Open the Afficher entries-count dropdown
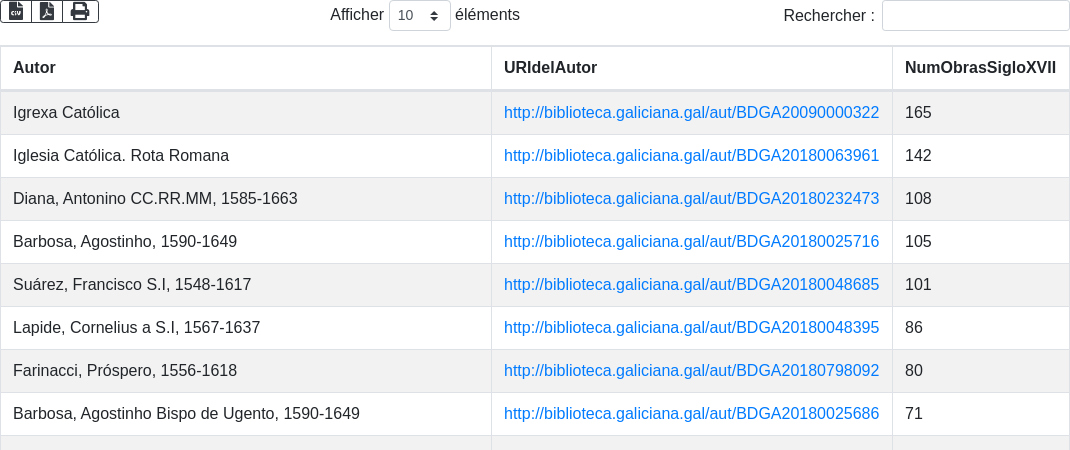1070x450 pixels. click(419, 15)
